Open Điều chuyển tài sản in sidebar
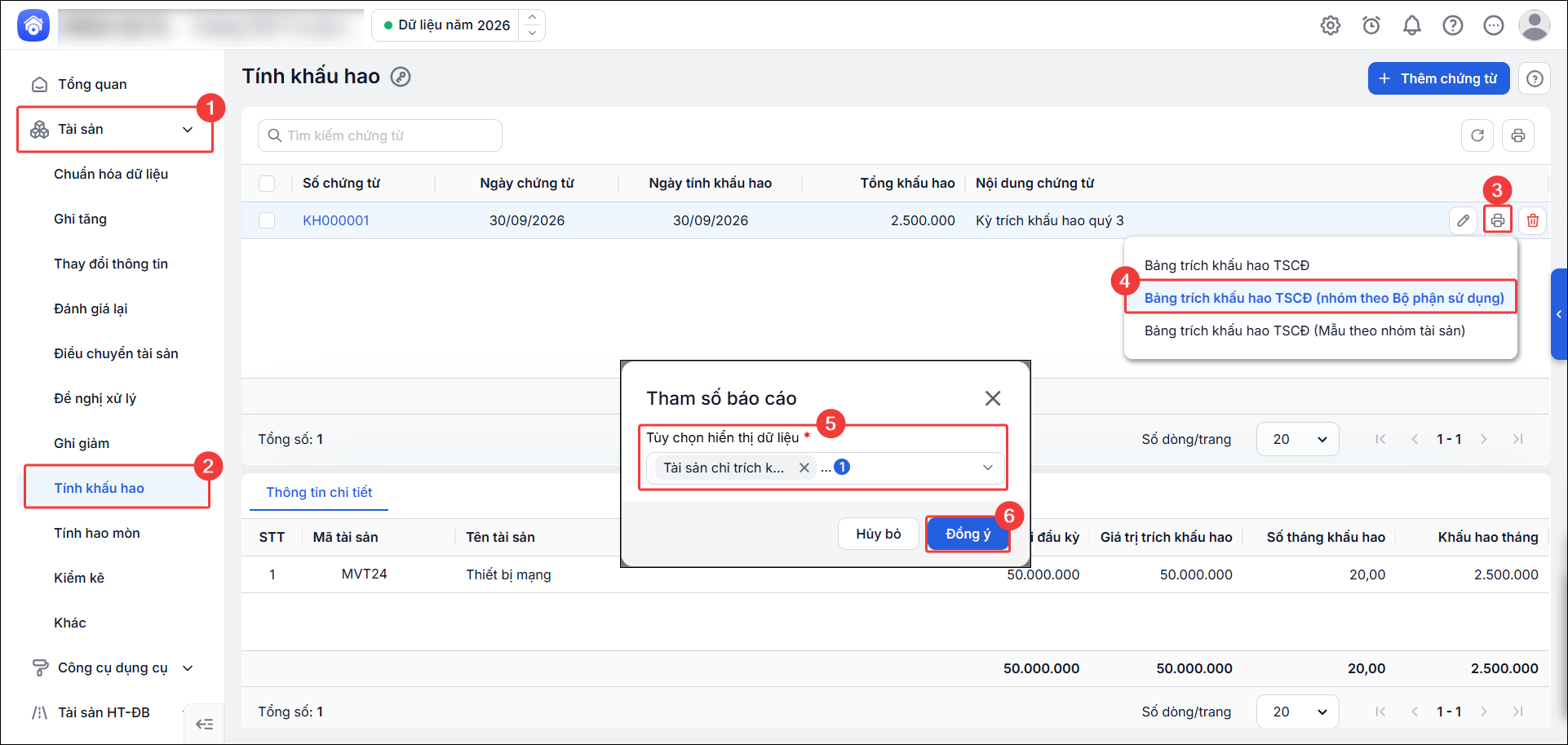Viewport: 1568px width, 745px height. tap(115, 353)
